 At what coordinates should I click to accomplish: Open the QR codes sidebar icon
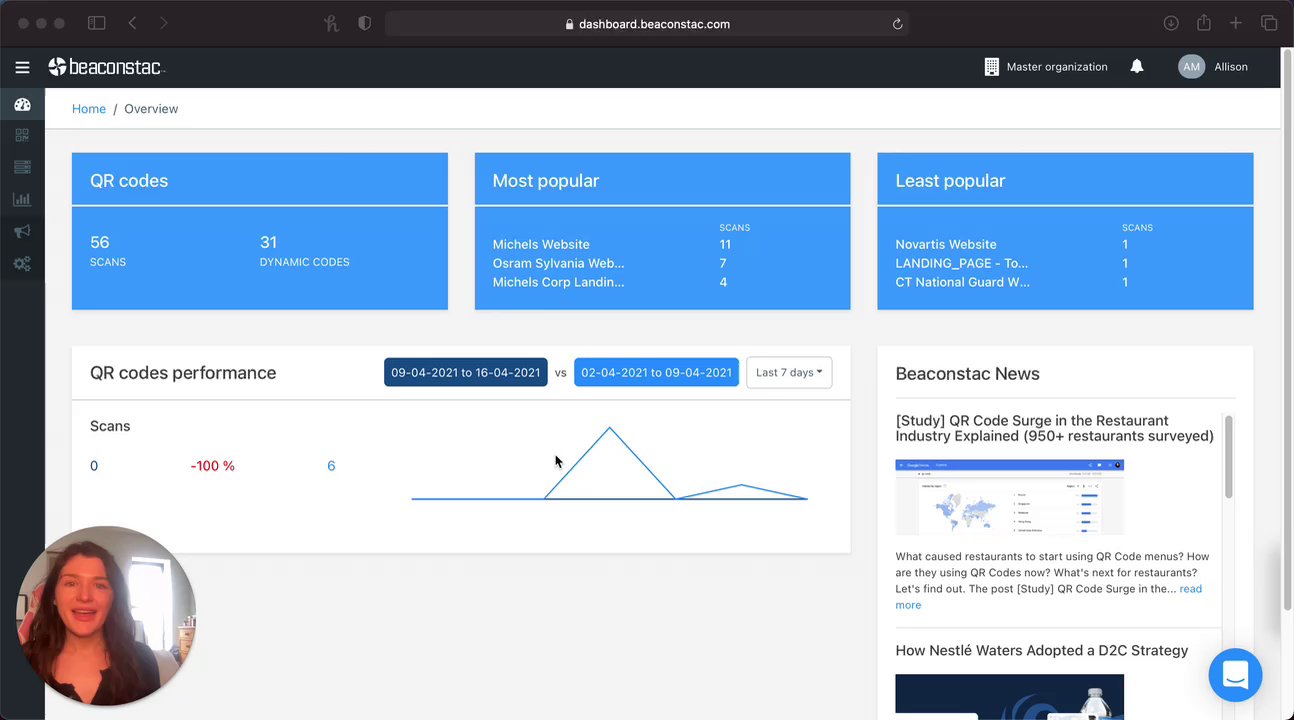pos(22,135)
